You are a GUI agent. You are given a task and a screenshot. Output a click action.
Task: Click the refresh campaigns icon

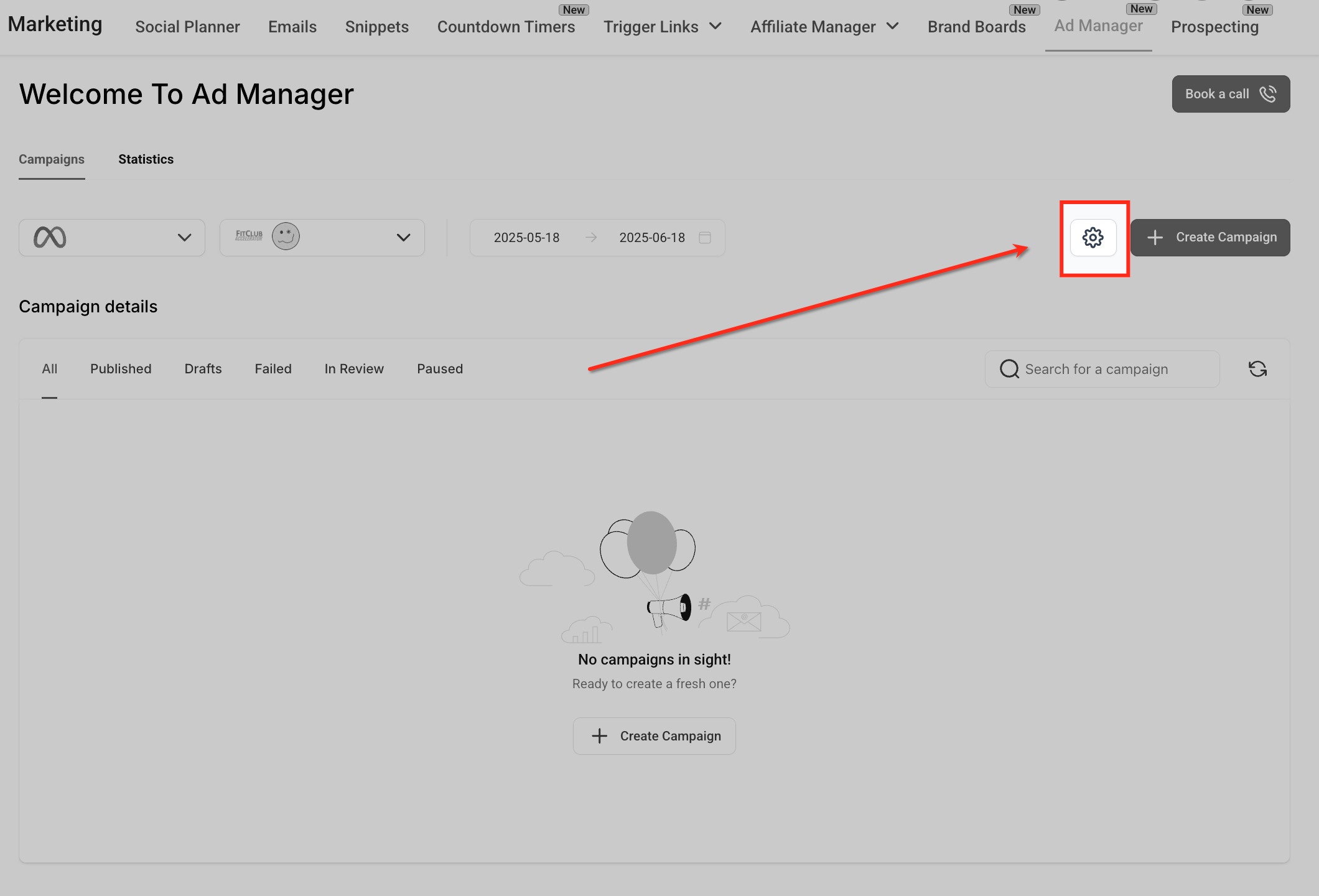(1257, 369)
